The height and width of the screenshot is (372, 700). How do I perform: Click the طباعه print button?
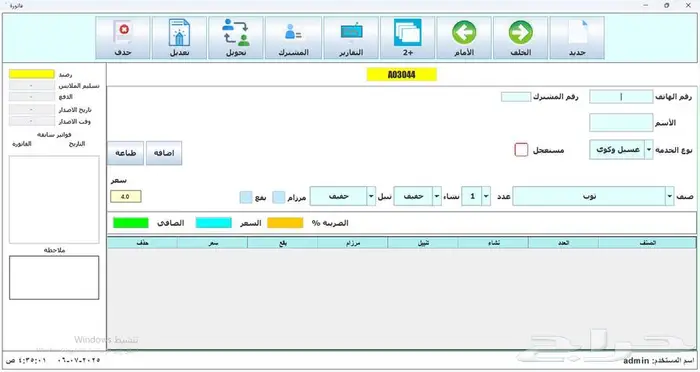(x=125, y=153)
